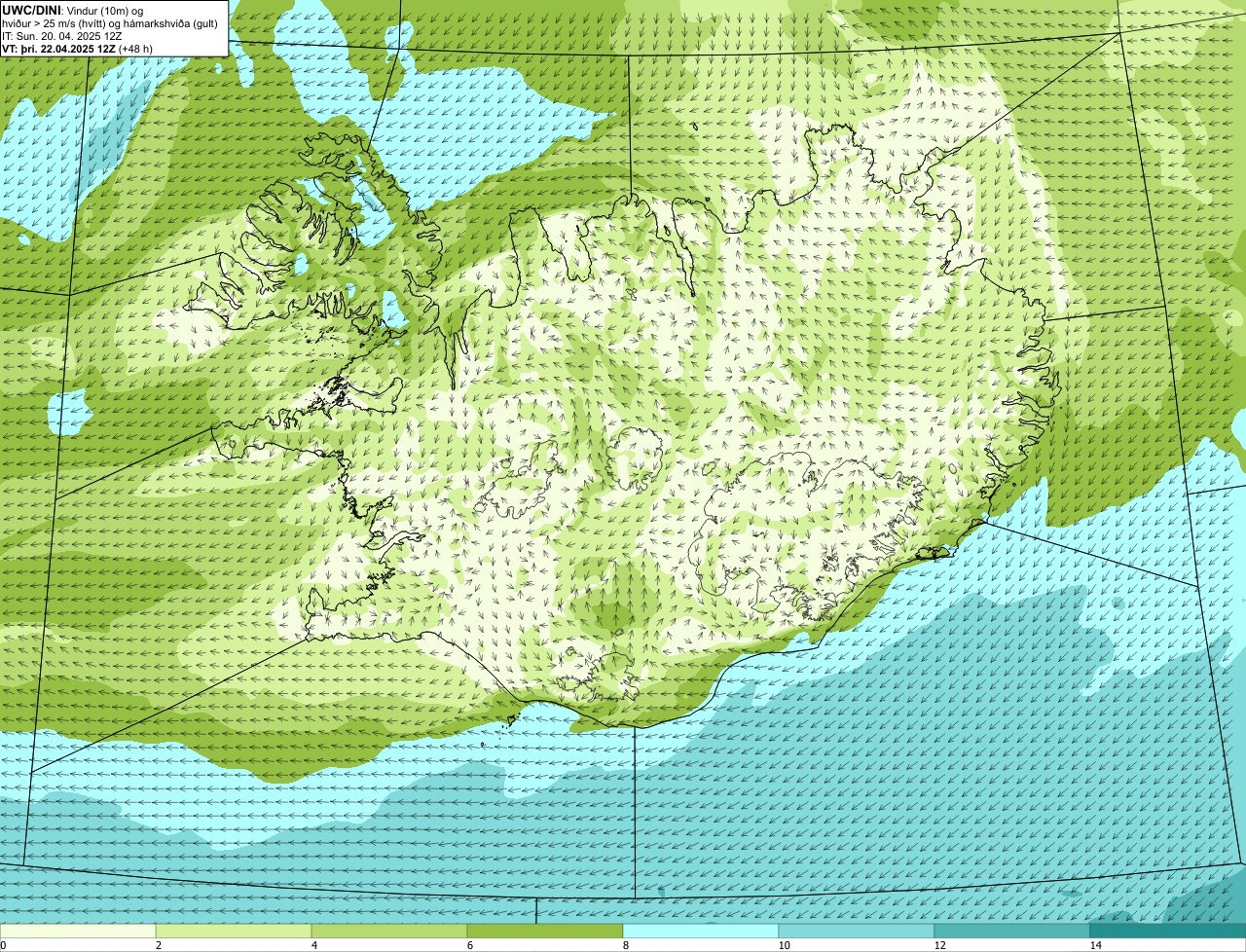Click the 'IT: Sun. 20. 04. 2025 12Z' line
Image resolution: width=1246 pixels, height=952 pixels.
pos(62,36)
